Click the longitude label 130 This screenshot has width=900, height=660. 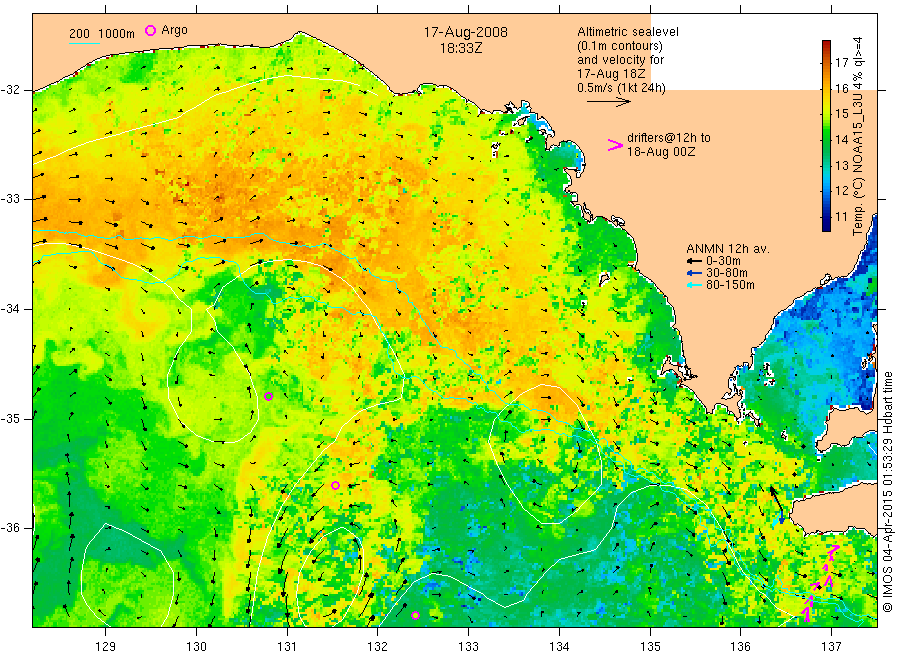pos(196,647)
